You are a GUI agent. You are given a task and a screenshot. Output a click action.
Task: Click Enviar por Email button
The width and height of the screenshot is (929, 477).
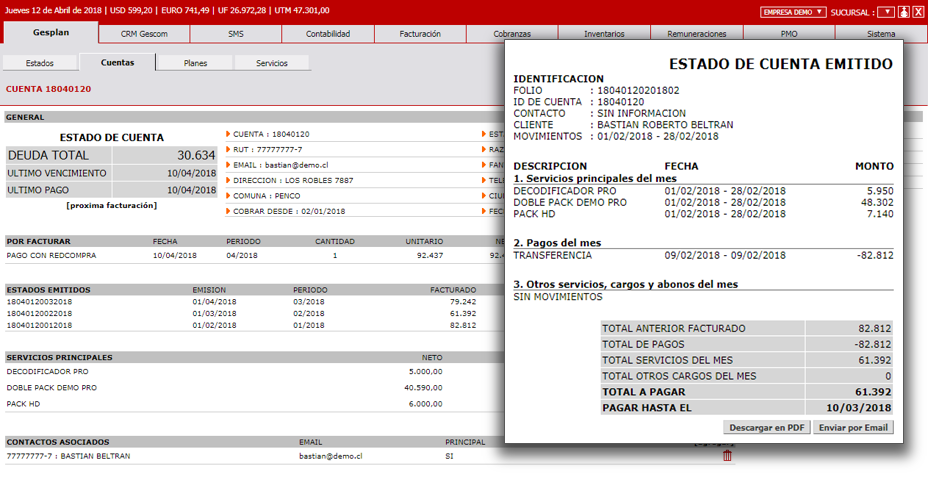[x=853, y=427]
